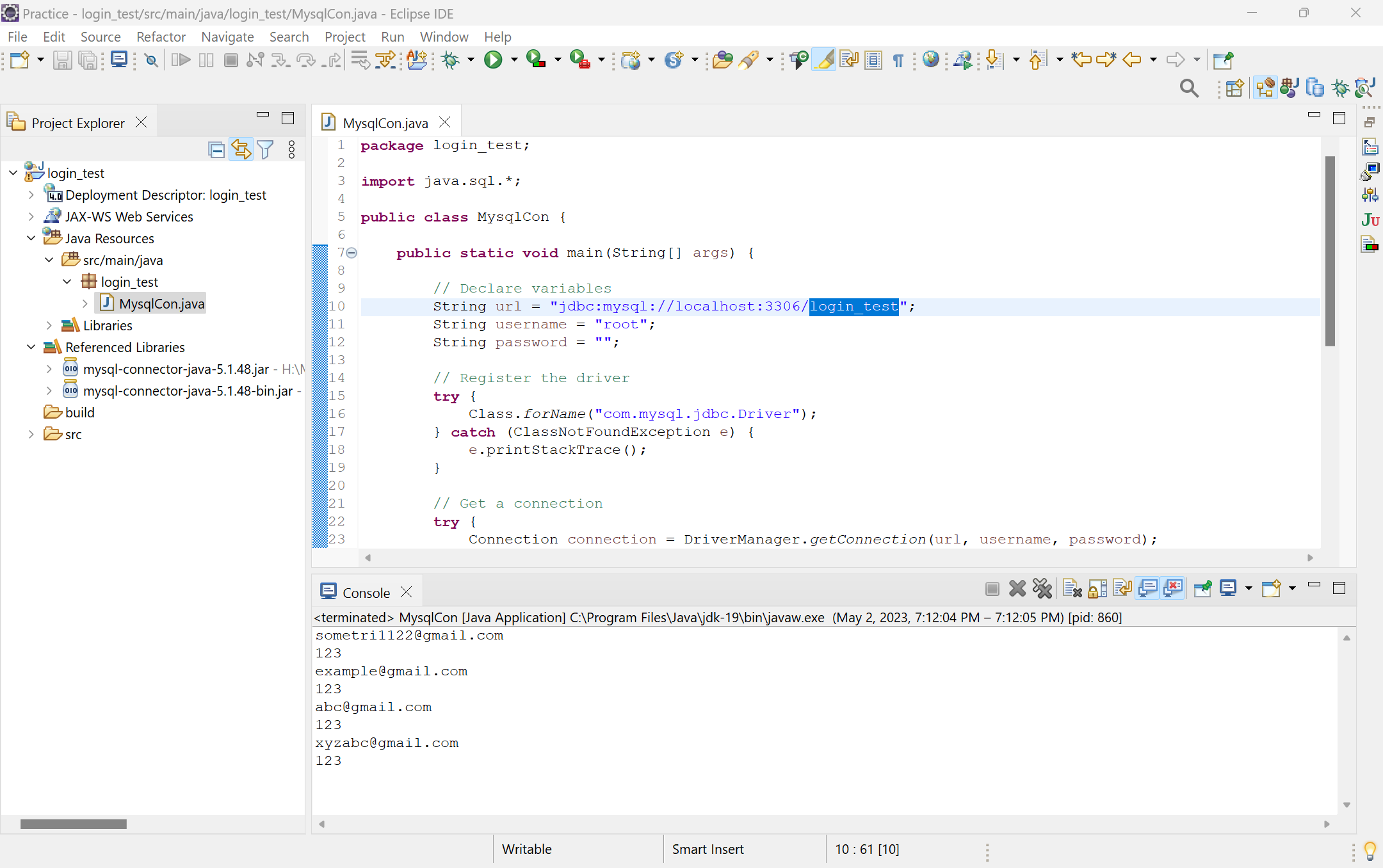Click the Console scroll down arrow
The width and height of the screenshot is (1383, 868).
pos(1347,805)
